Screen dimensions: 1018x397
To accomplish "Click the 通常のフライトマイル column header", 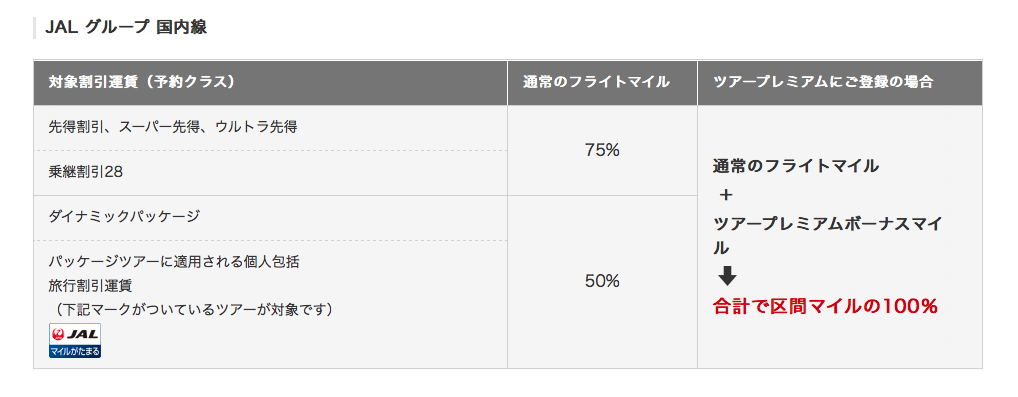I will [602, 82].
